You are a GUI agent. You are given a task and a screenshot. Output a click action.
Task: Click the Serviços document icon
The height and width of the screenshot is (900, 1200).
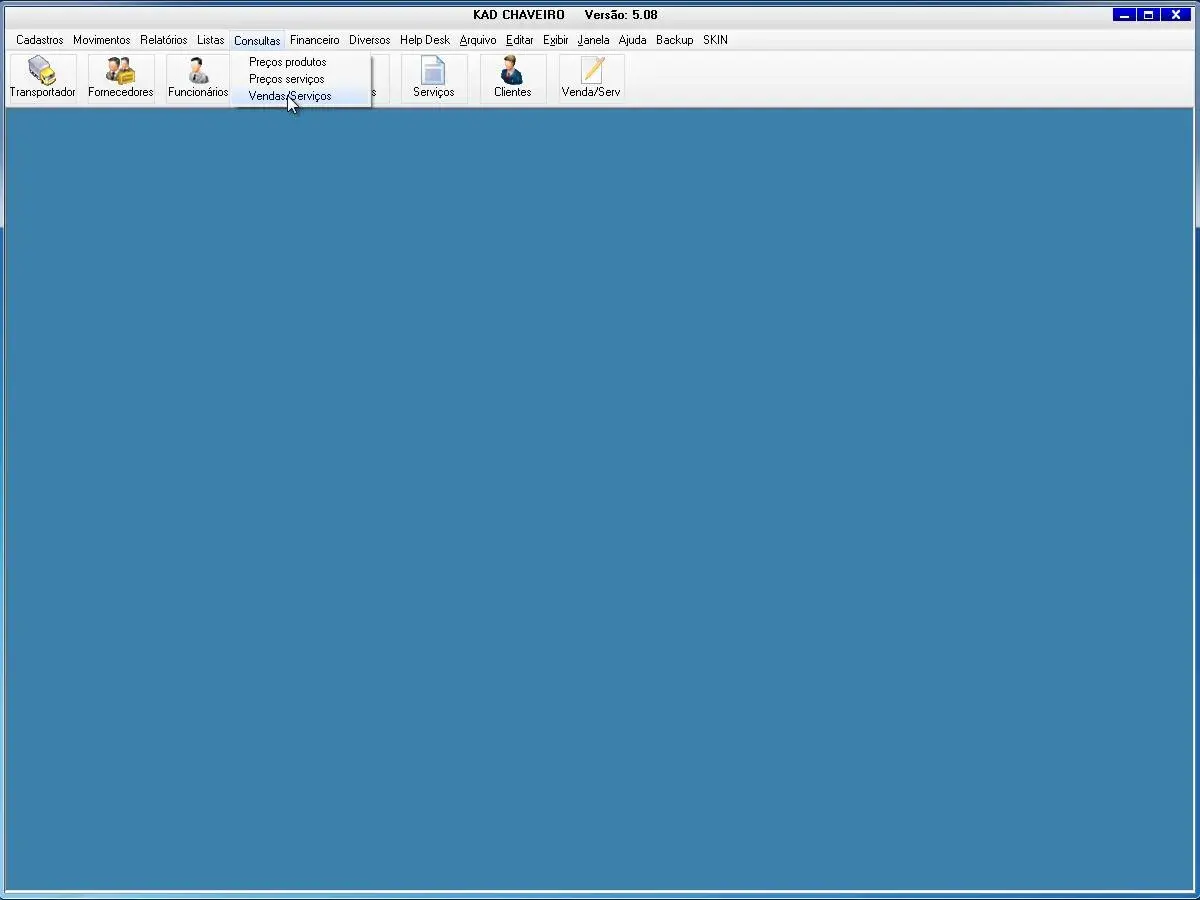point(433,77)
